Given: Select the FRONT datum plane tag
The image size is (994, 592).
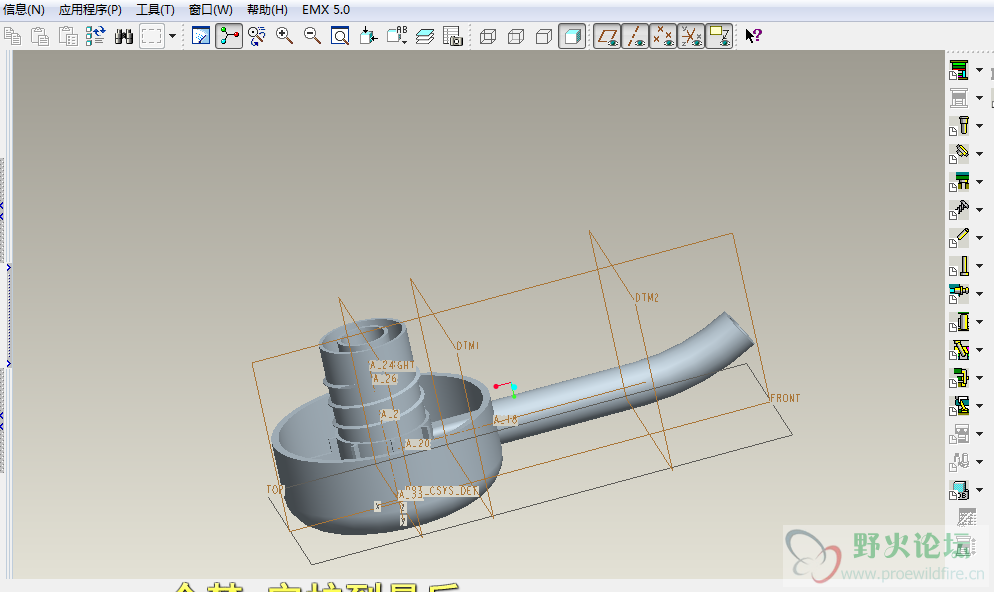Looking at the screenshot, I should click(785, 398).
